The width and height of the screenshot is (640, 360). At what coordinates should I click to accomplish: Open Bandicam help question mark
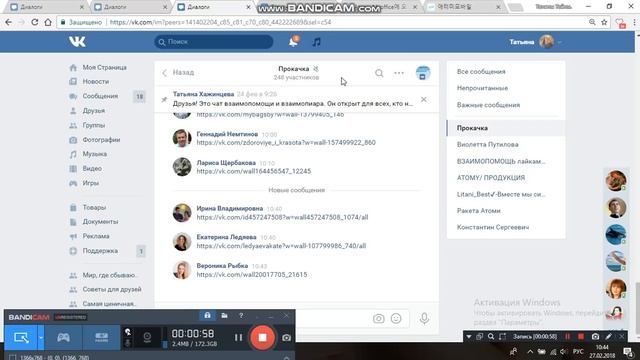click(241, 316)
